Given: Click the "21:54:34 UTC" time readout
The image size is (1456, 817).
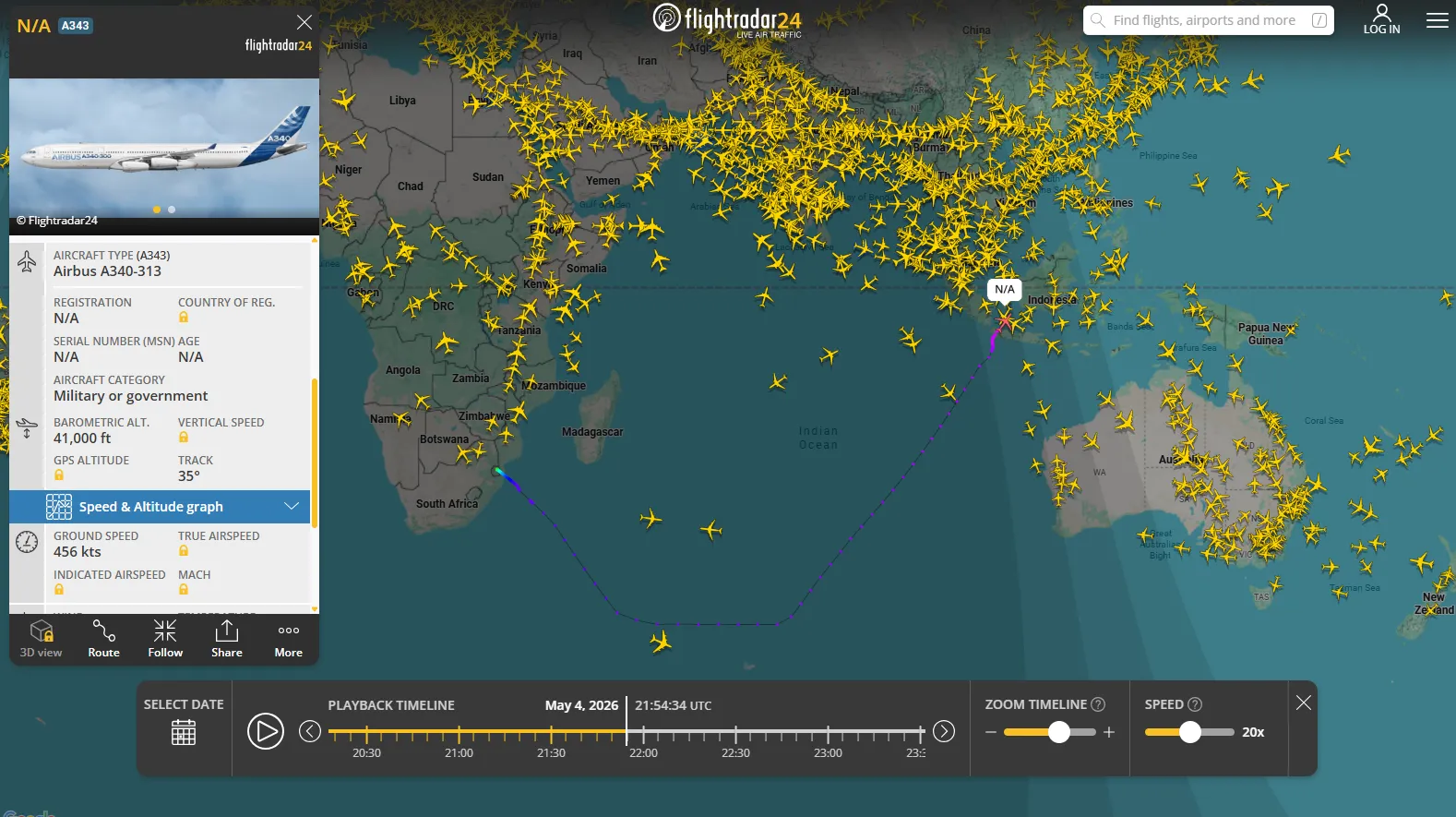Looking at the screenshot, I should coord(674,705).
